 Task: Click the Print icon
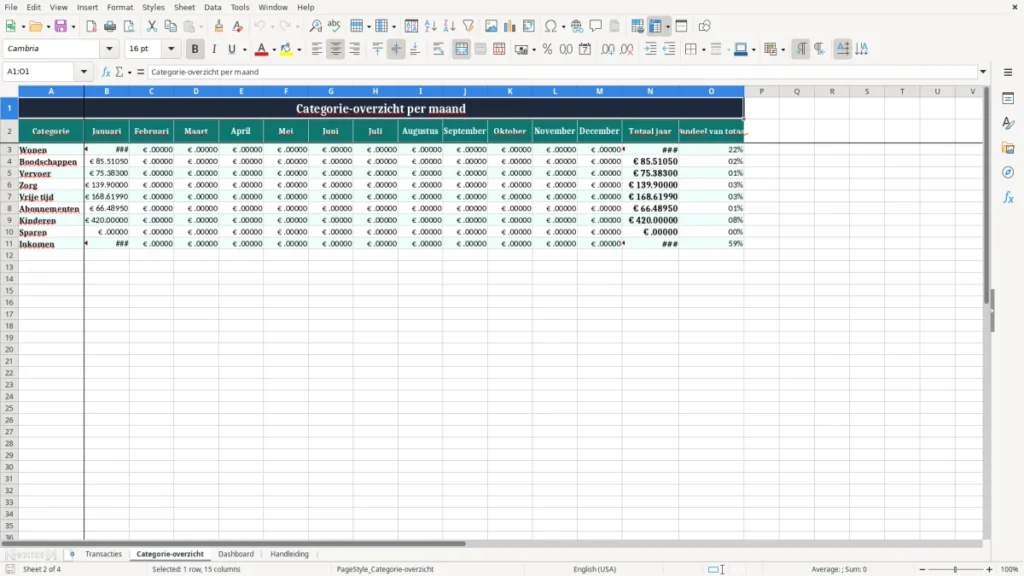(110, 26)
